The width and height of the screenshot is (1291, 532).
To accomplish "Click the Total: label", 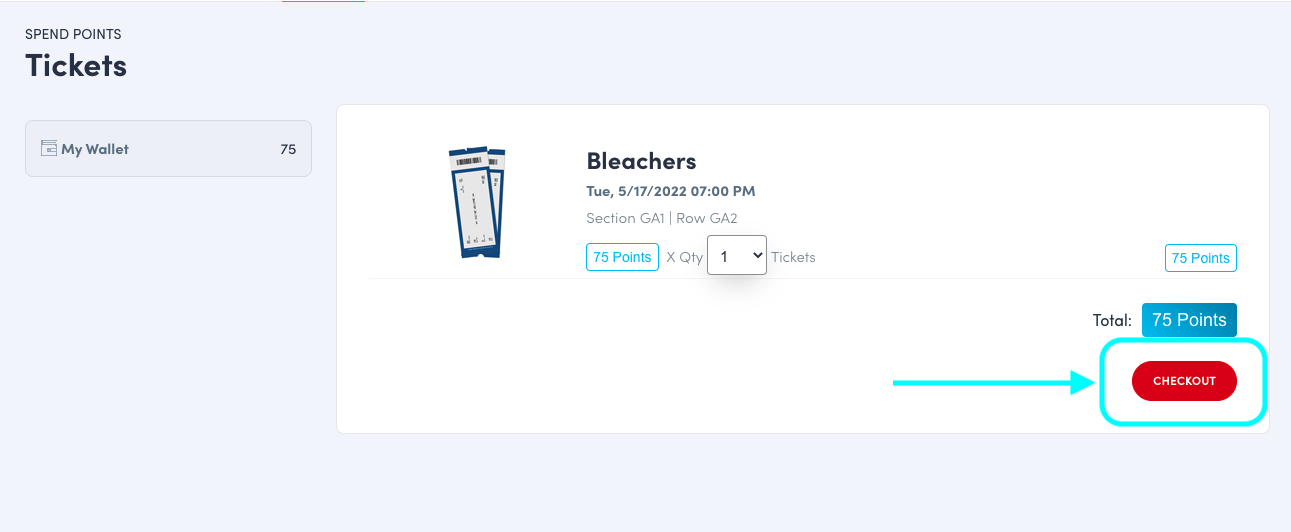I will [1112, 321].
